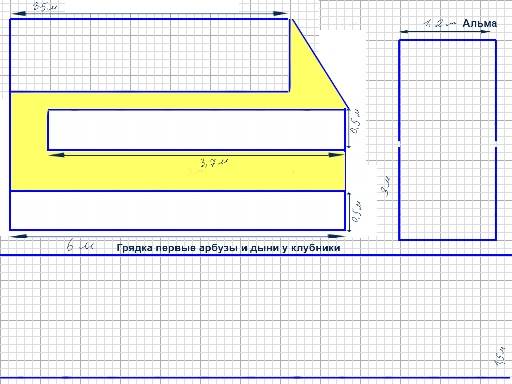512x384 pixels.
Task: Select the diagonal blue line beside the yellow area
Action: [x=320, y=64]
